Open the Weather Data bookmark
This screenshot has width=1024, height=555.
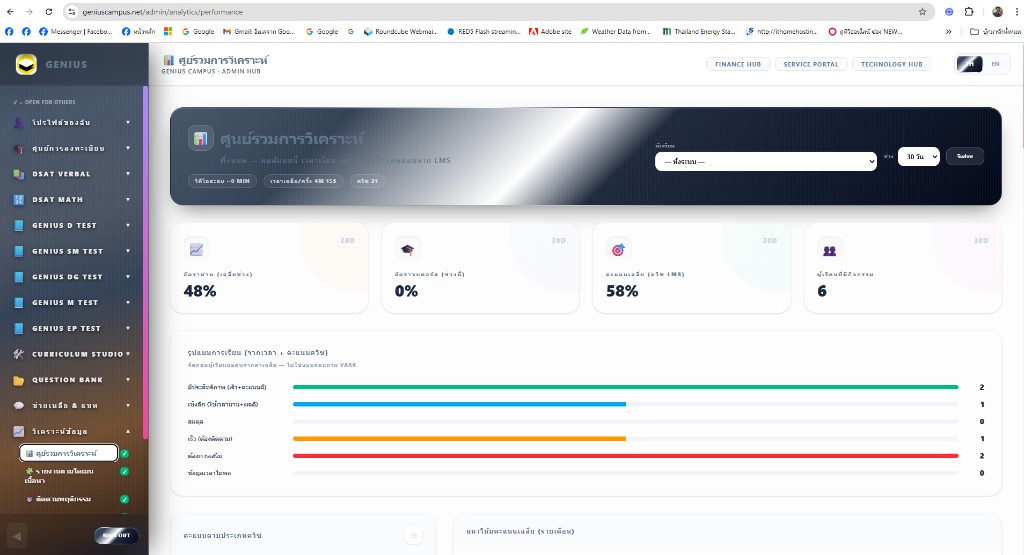pos(616,31)
